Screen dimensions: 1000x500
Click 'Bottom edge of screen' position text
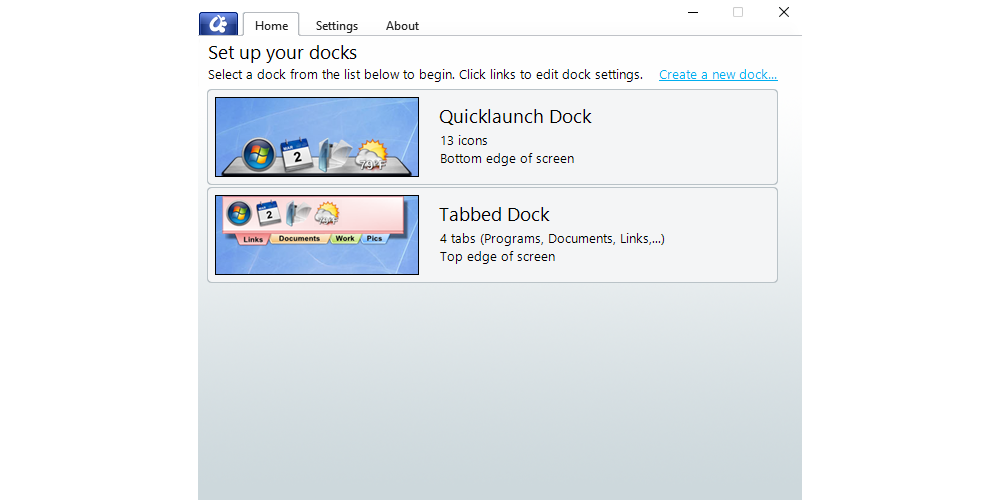[507, 159]
